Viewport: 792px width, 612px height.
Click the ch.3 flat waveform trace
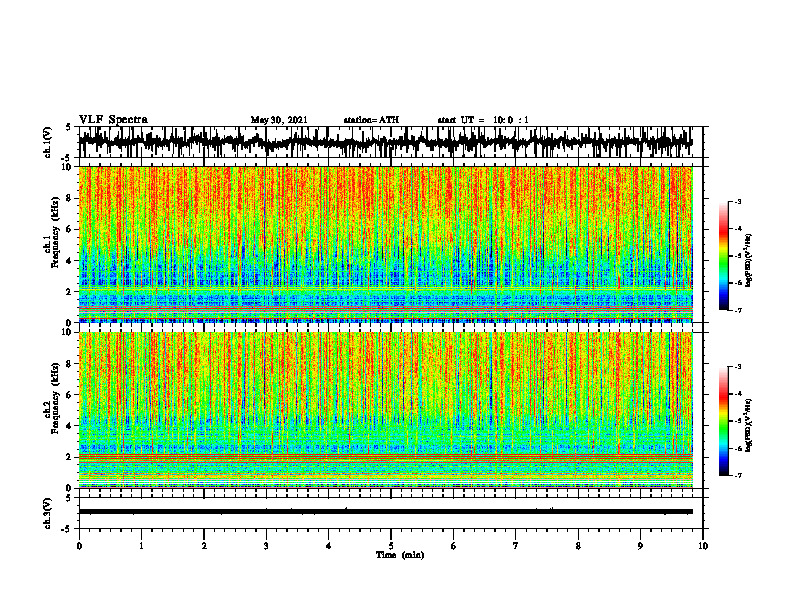(x=385, y=512)
